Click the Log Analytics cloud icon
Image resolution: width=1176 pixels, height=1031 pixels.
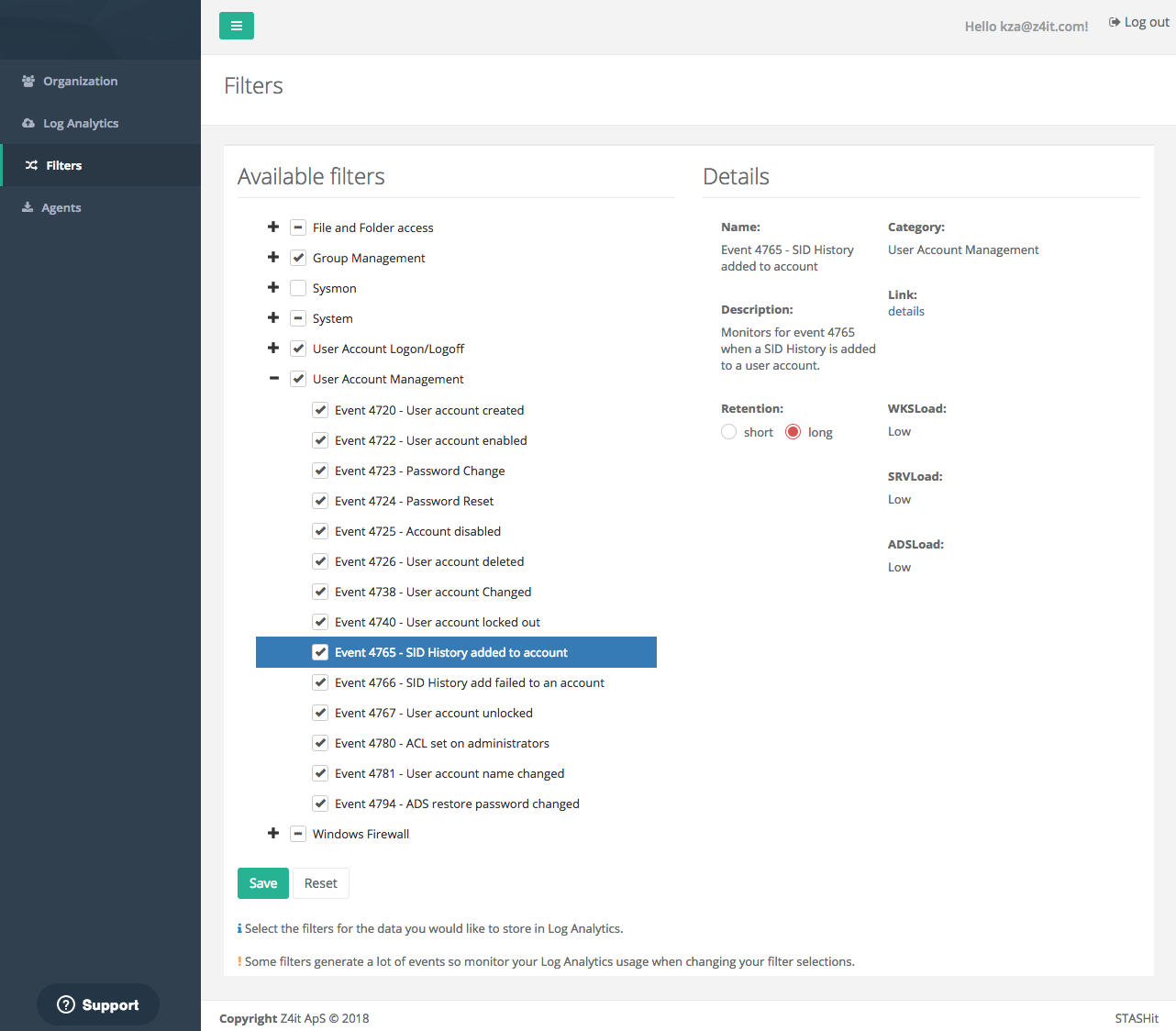(28, 123)
